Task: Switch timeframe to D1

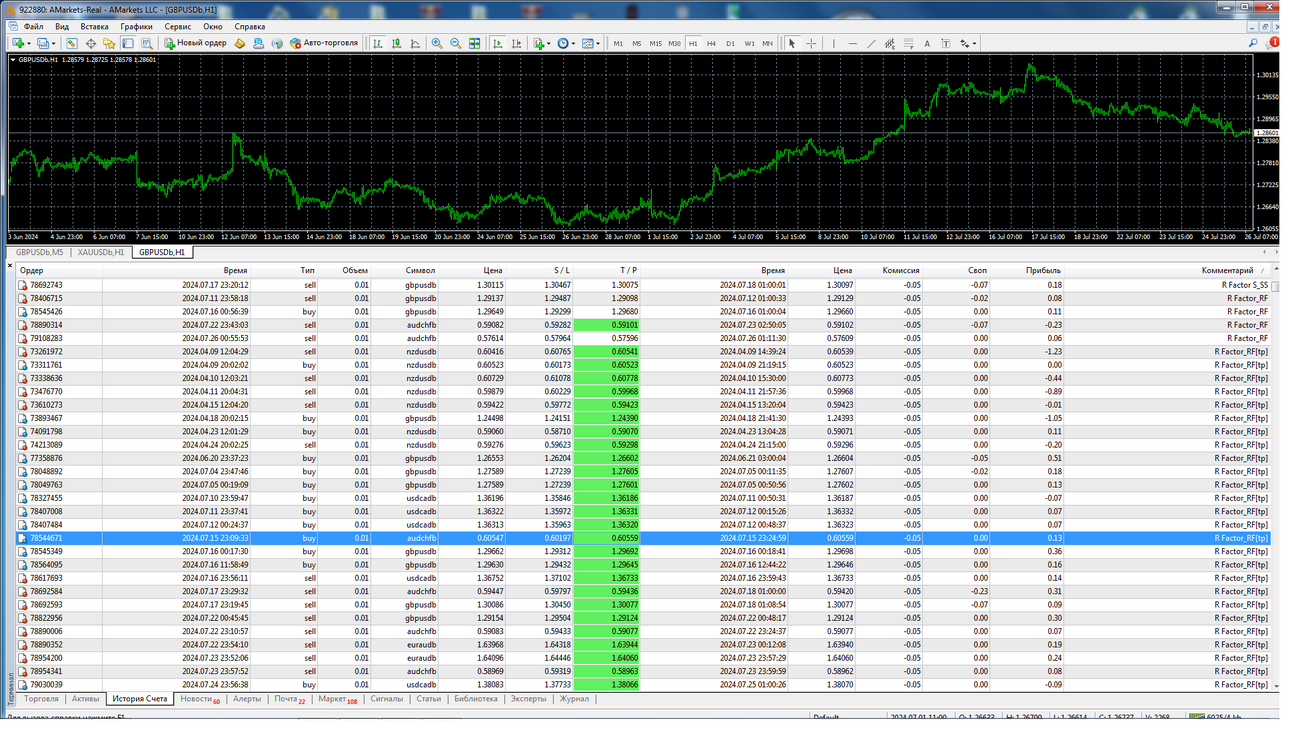Action: (x=730, y=43)
